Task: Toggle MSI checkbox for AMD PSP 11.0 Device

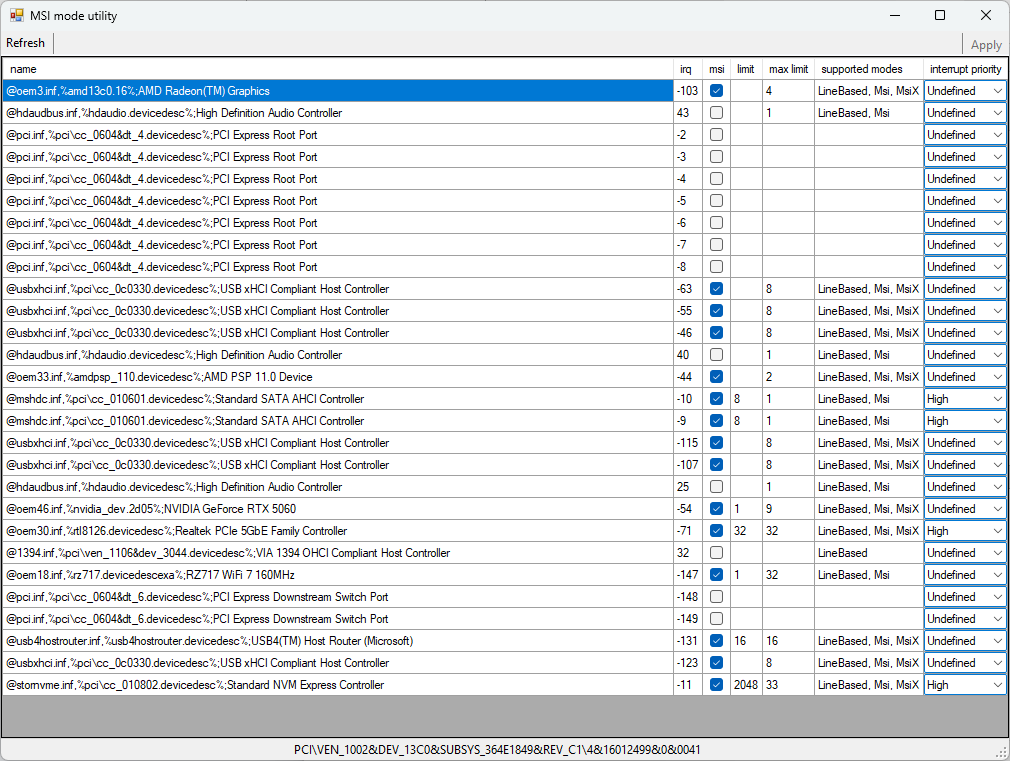Action: [716, 377]
